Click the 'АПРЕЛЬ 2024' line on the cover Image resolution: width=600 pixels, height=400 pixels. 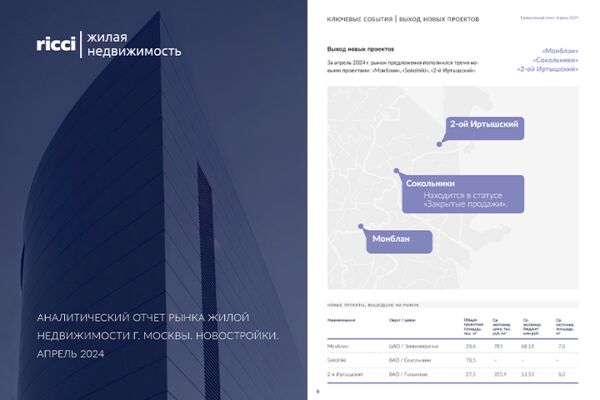70,354
